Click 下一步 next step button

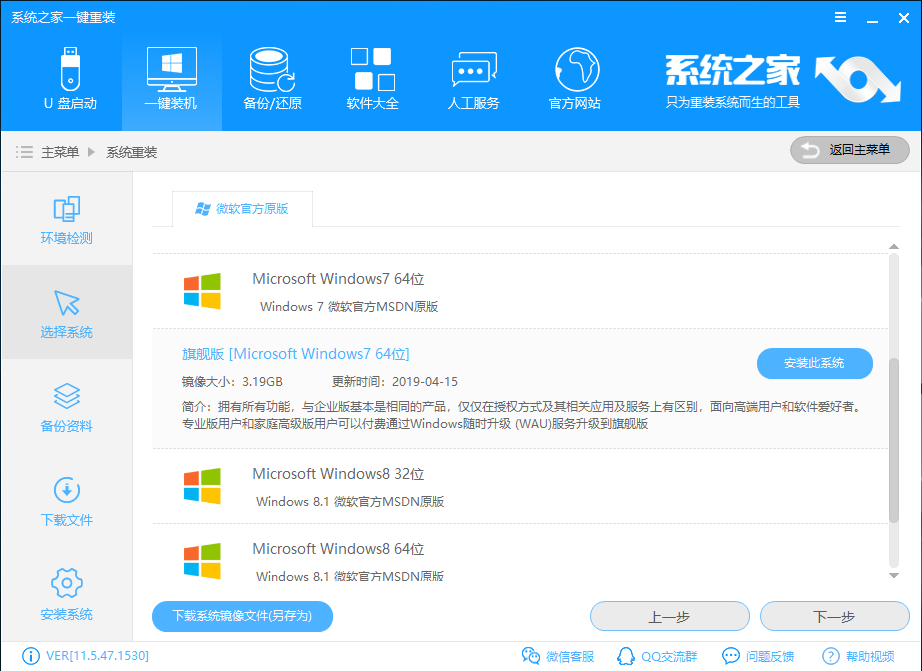834,616
